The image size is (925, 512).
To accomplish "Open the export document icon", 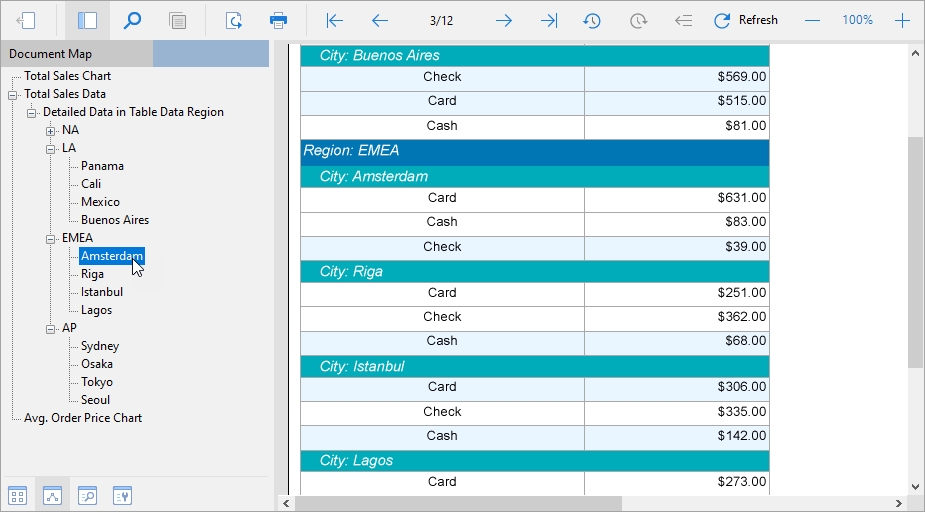I will pyautogui.click(x=234, y=21).
